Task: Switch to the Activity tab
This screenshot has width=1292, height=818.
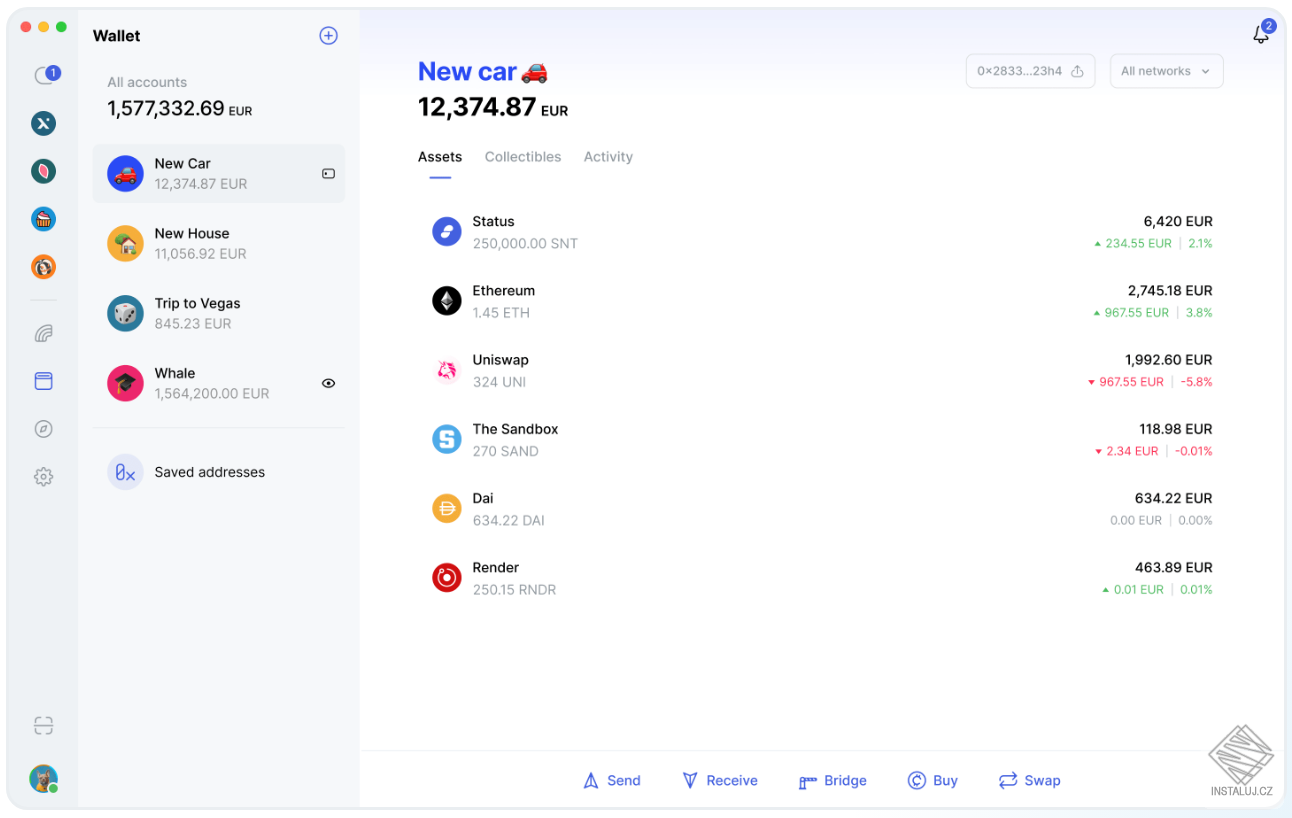Action: point(608,157)
